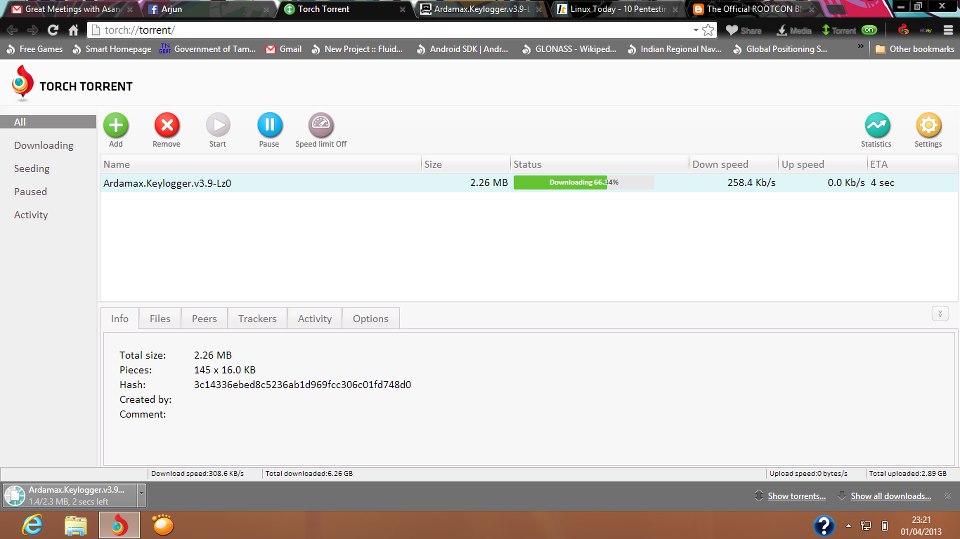Screen dimensions: 960x539
Task: Switch to the Linux Today browser tab
Action: coord(617,9)
